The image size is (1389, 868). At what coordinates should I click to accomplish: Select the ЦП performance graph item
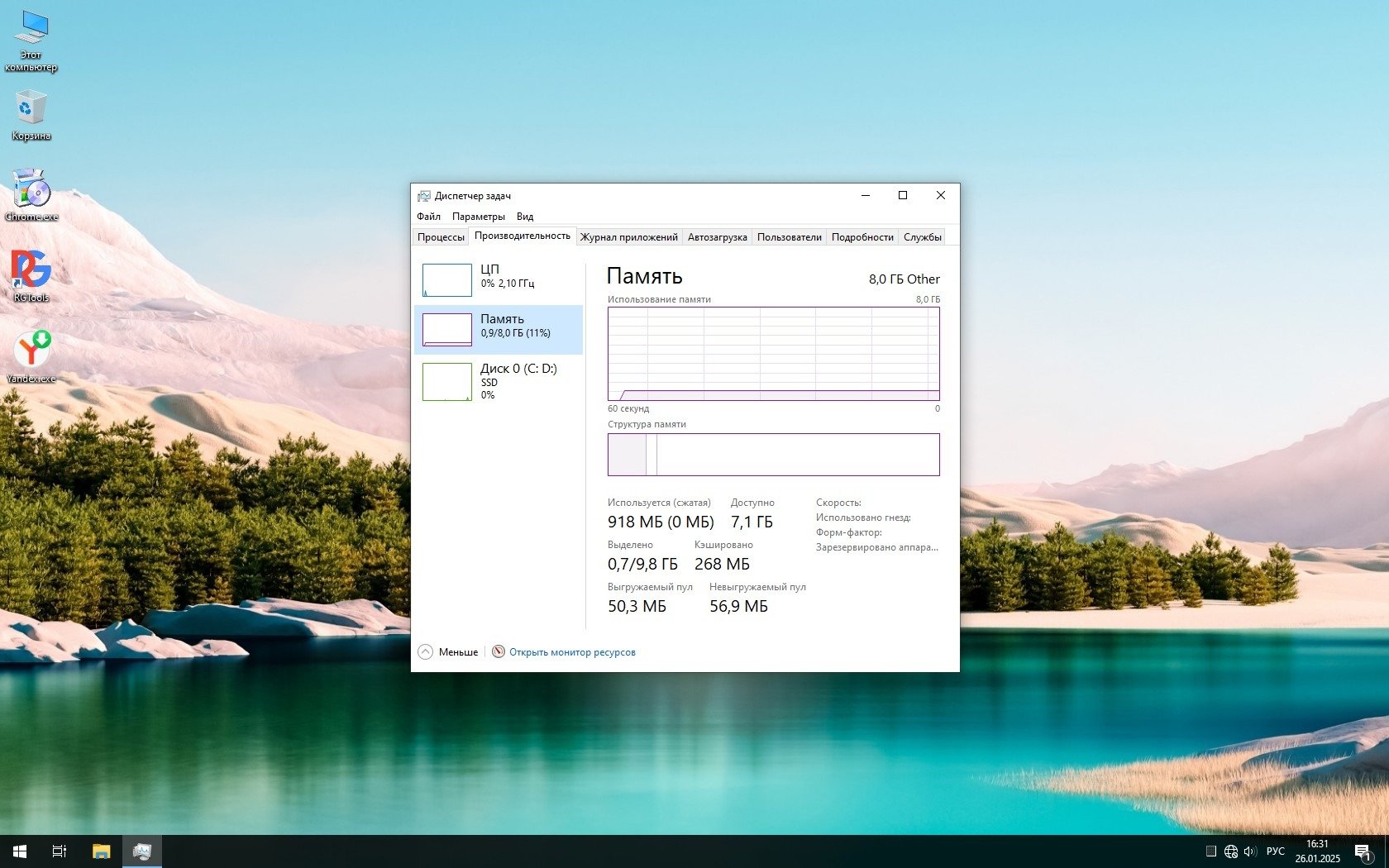pyautogui.click(x=499, y=279)
